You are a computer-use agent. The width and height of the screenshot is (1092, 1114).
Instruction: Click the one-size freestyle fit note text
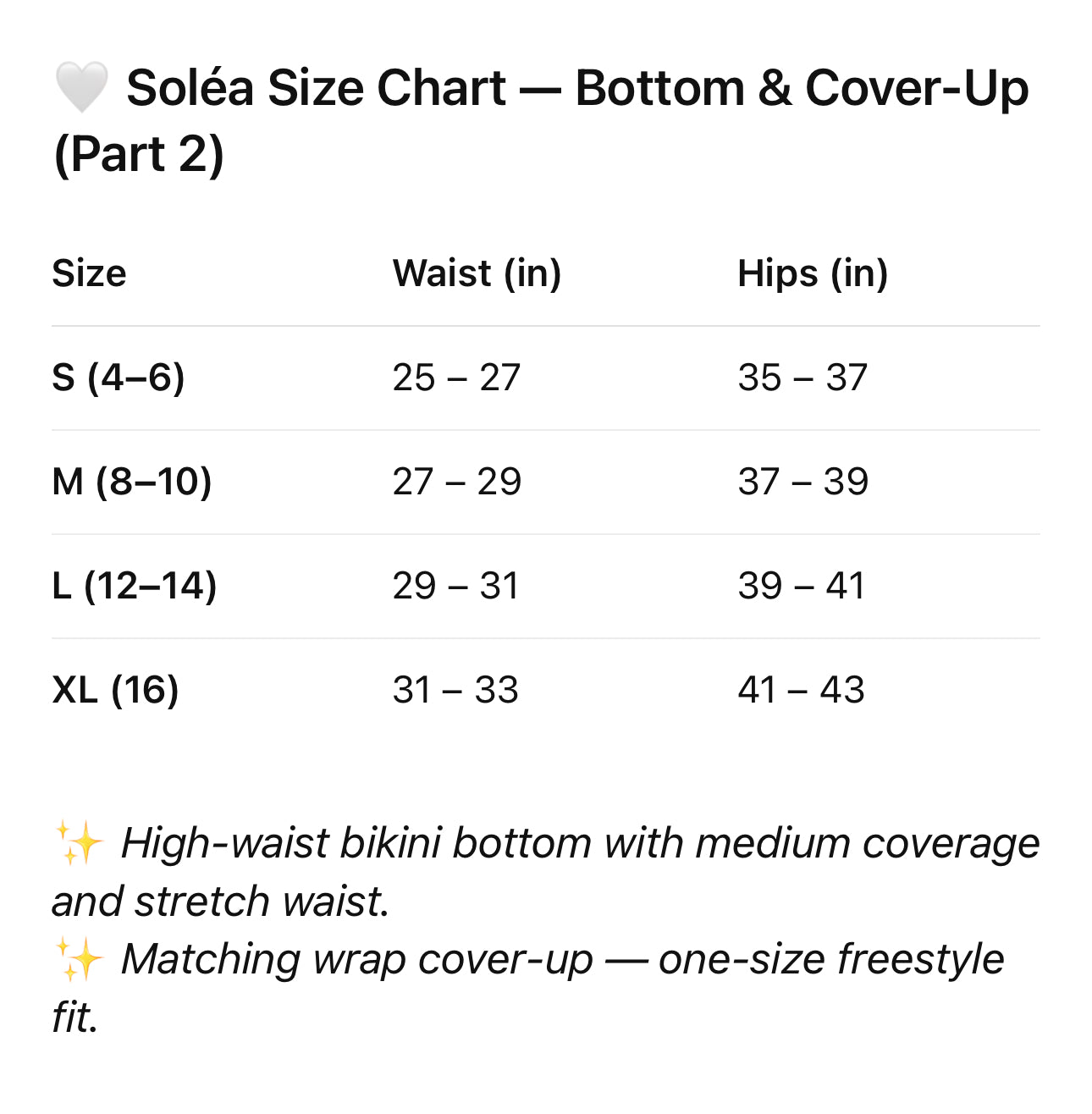pos(562,960)
